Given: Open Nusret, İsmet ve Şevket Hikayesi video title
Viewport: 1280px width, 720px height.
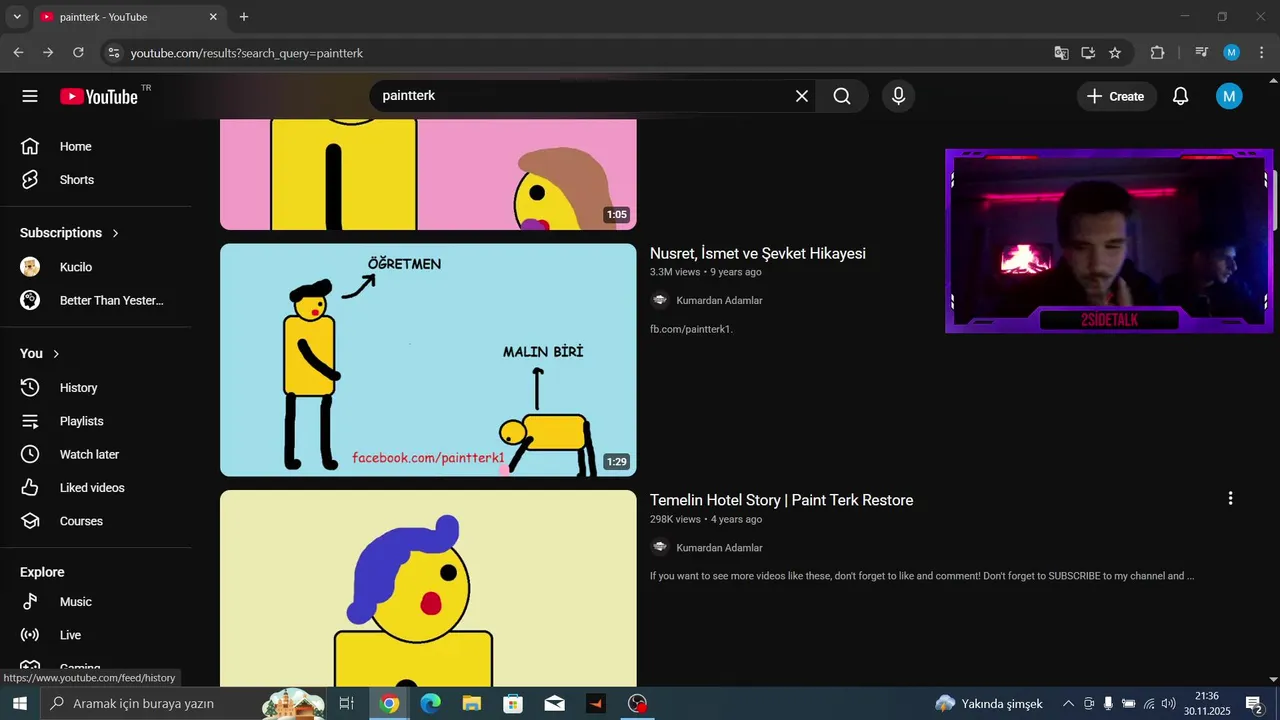Looking at the screenshot, I should 758,254.
